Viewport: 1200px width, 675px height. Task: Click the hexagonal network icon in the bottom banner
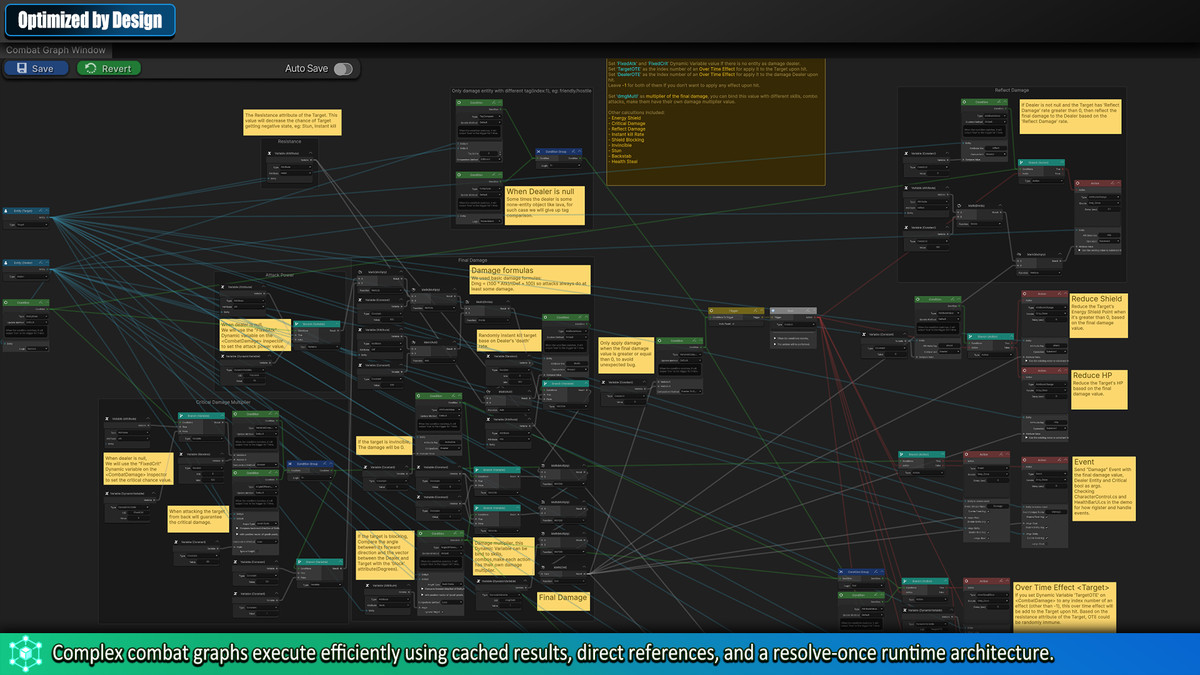pos(24,653)
